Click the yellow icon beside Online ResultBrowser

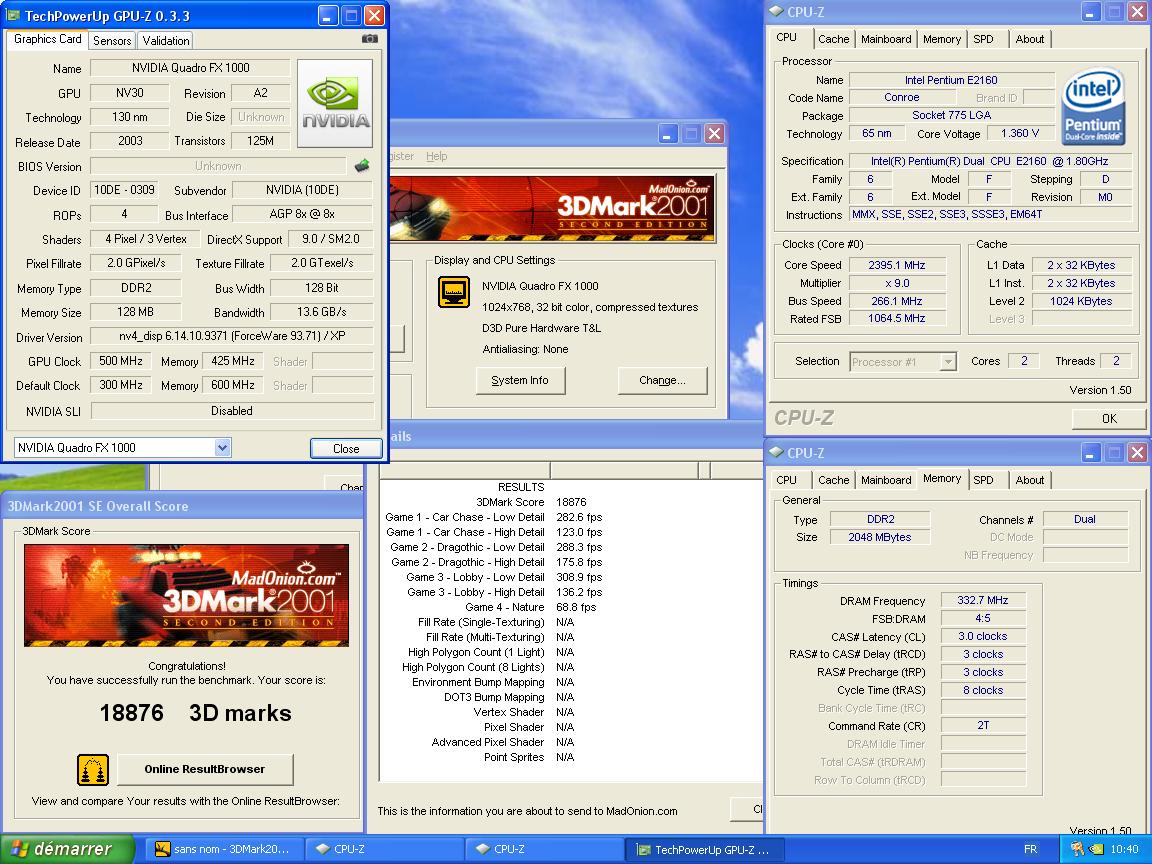tap(93, 769)
